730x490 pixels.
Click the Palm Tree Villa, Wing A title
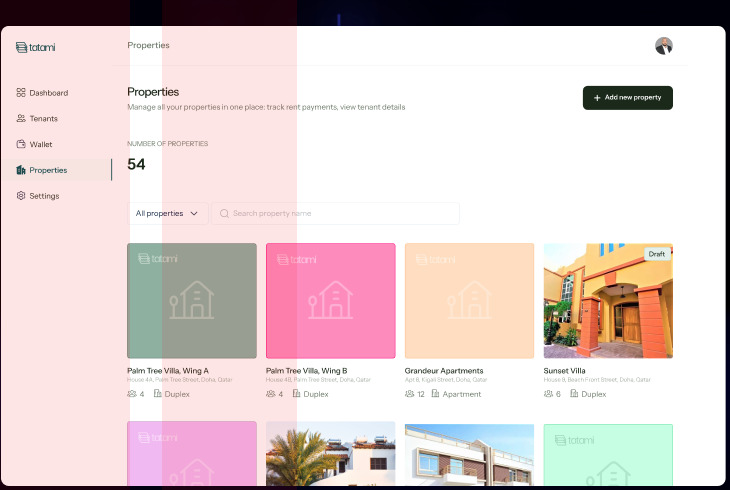[x=168, y=371]
